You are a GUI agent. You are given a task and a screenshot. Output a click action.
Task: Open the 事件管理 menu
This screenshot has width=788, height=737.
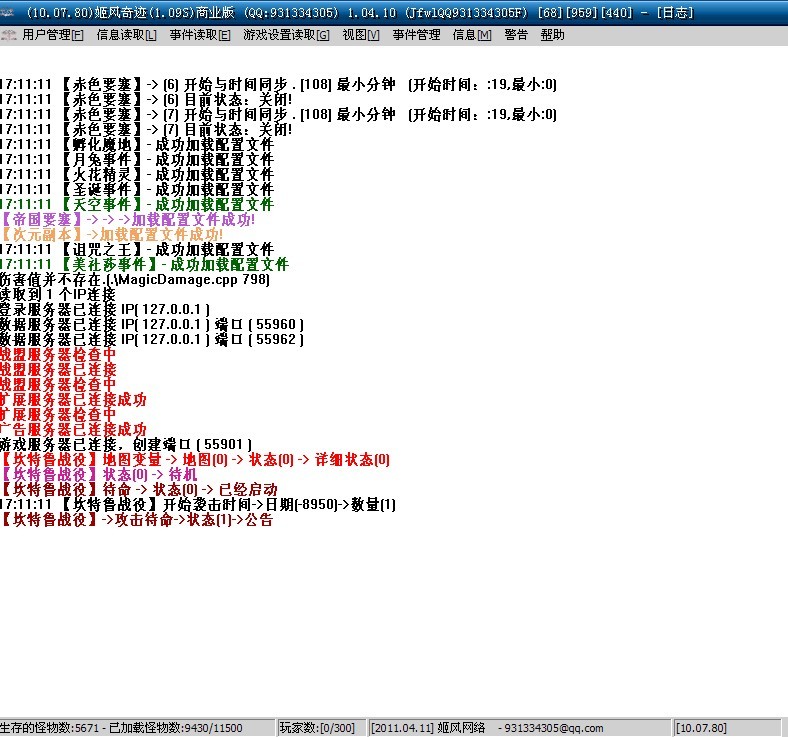(x=416, y=35)
